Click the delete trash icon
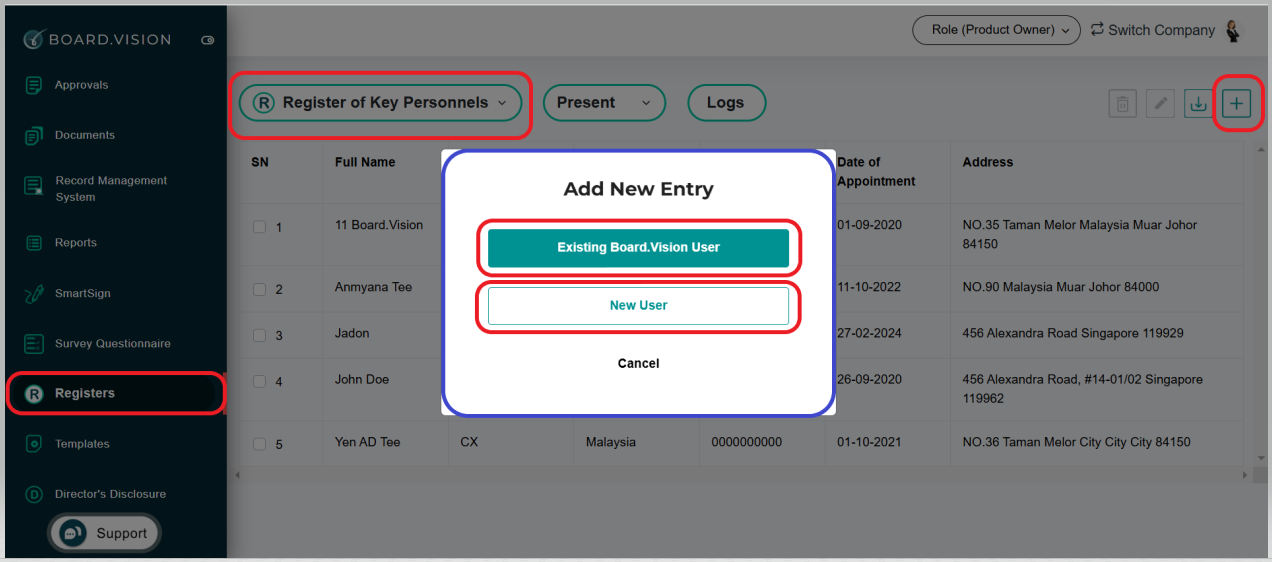 (1122, 103)
